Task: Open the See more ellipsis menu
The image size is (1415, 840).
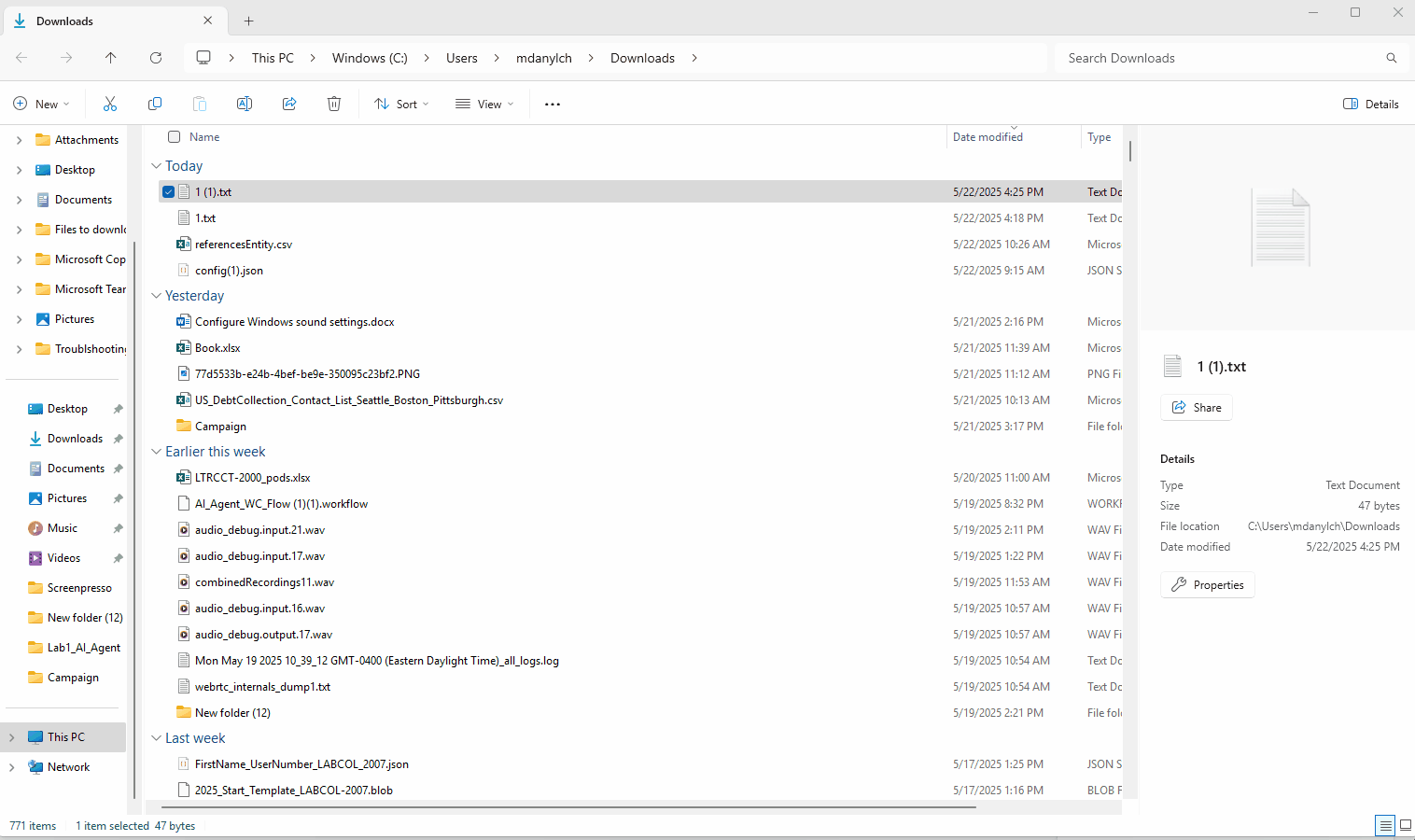Action: (553, 105)
